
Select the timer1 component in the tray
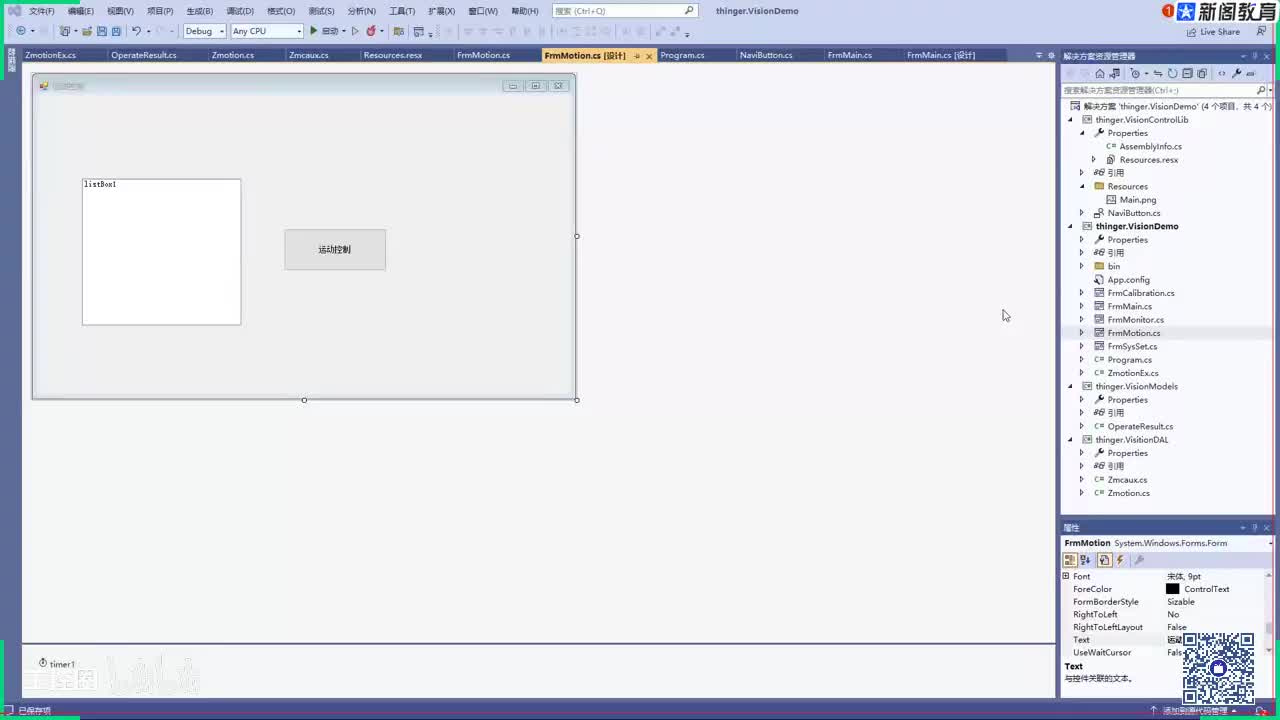[57, 664]
